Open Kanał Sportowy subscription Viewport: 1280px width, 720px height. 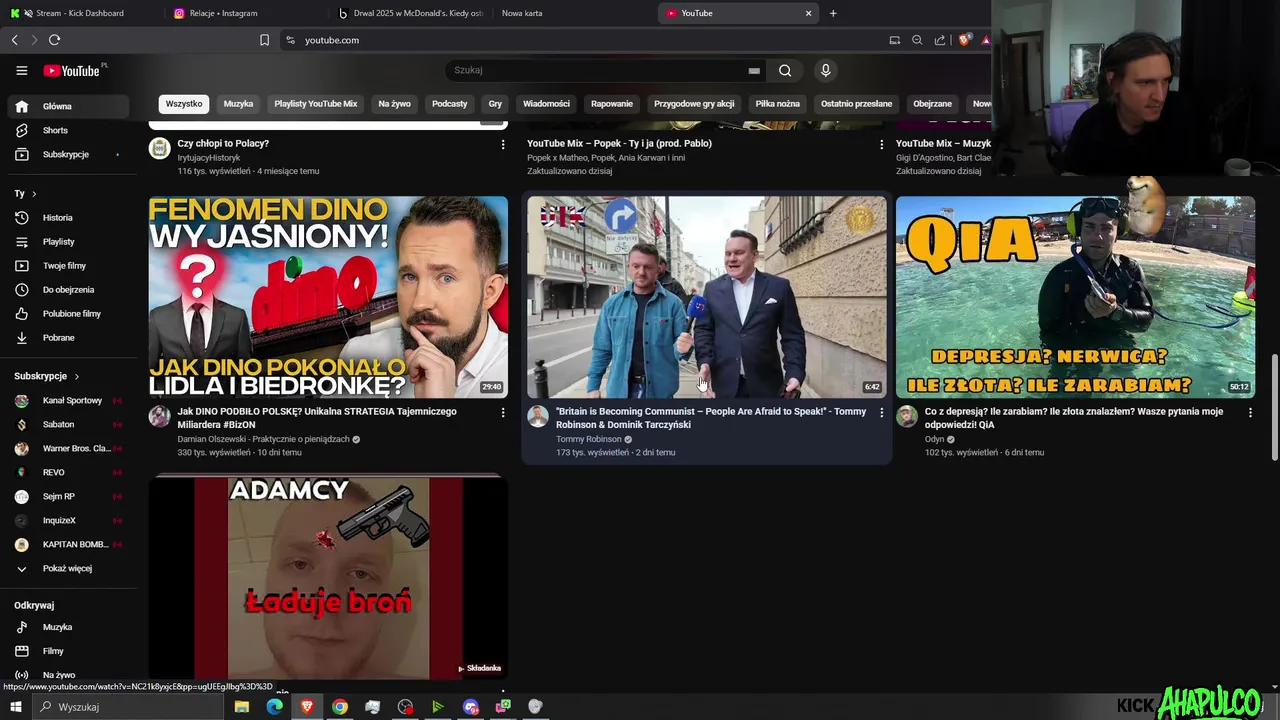[68, 400]
